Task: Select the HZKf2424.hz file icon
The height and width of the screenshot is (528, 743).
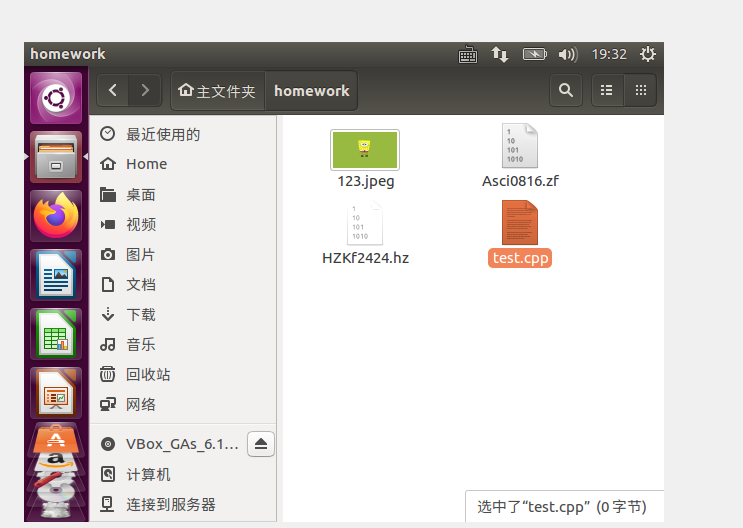Action: coord(365,223)
